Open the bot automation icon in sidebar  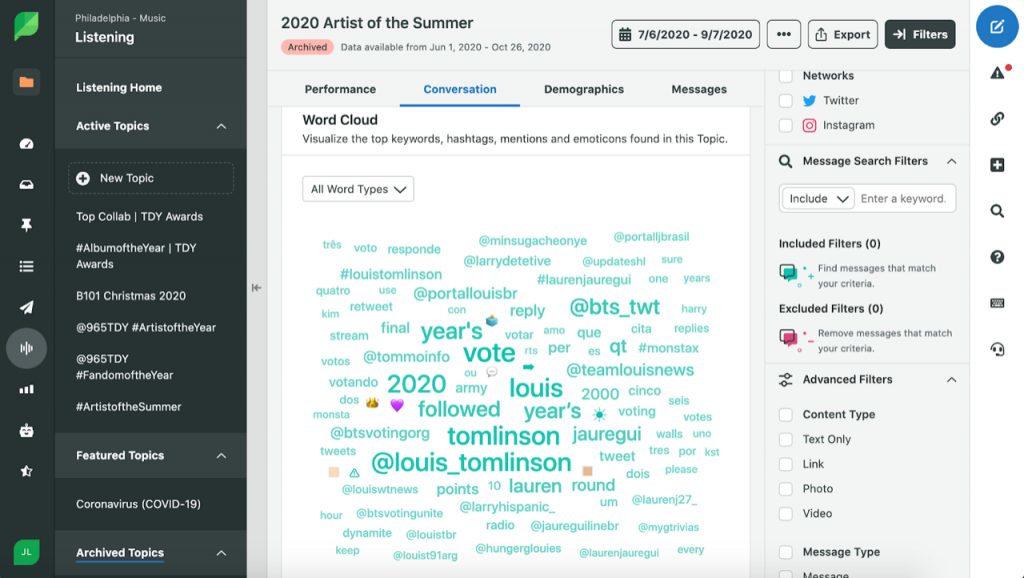[x=26, y=430]
